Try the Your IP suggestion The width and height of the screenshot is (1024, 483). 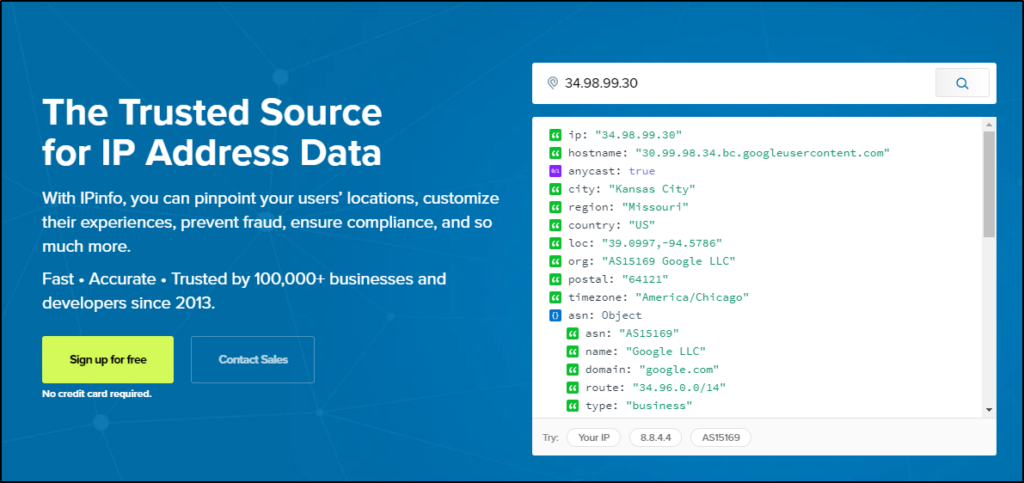point(594,437)
